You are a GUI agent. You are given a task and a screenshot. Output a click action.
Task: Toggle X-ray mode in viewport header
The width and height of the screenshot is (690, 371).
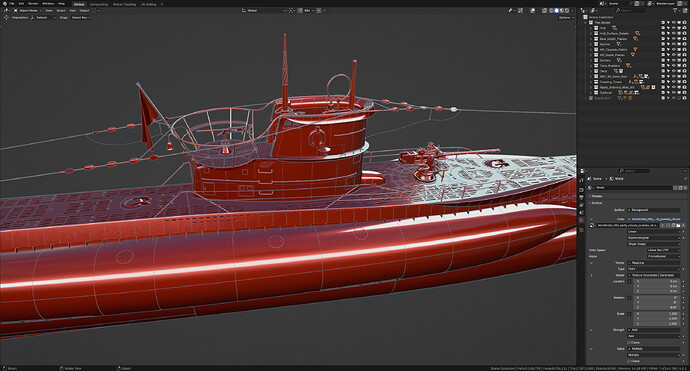[x=544, y=11]
